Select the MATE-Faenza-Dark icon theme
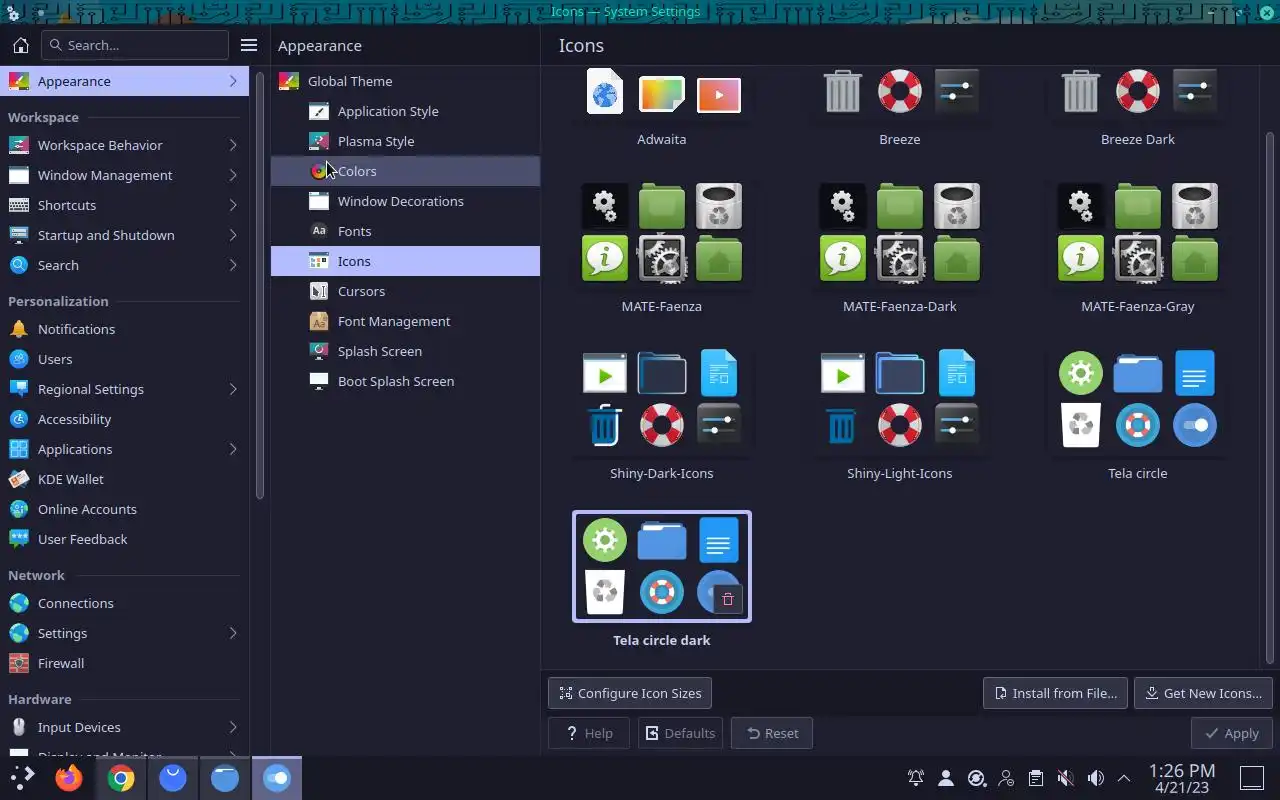This screenshot has height=800, width=1280. coord(900,248)
